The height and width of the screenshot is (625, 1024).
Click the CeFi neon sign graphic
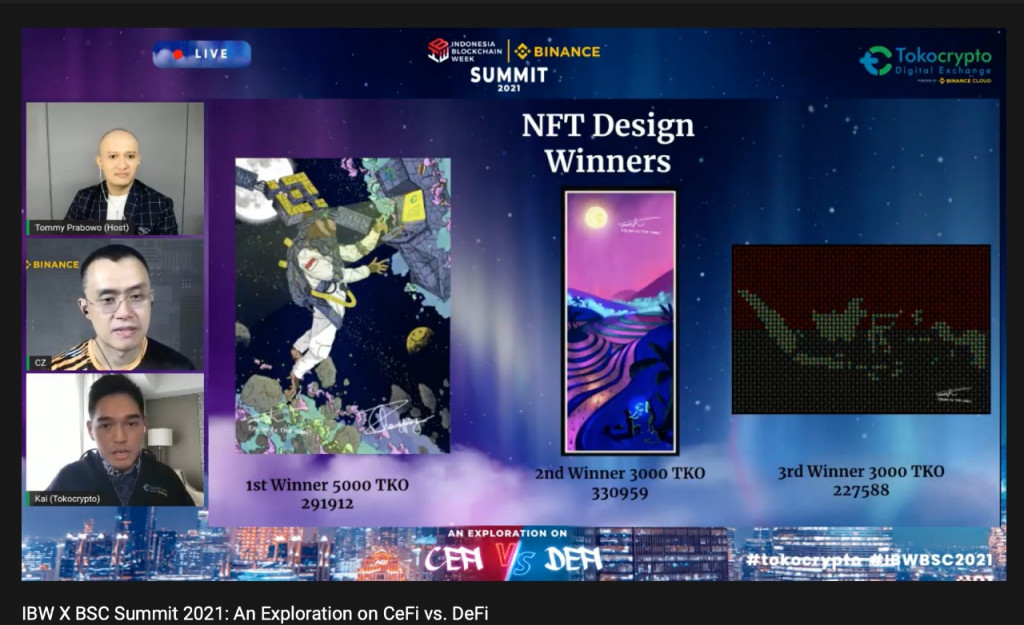pos(454,559)
